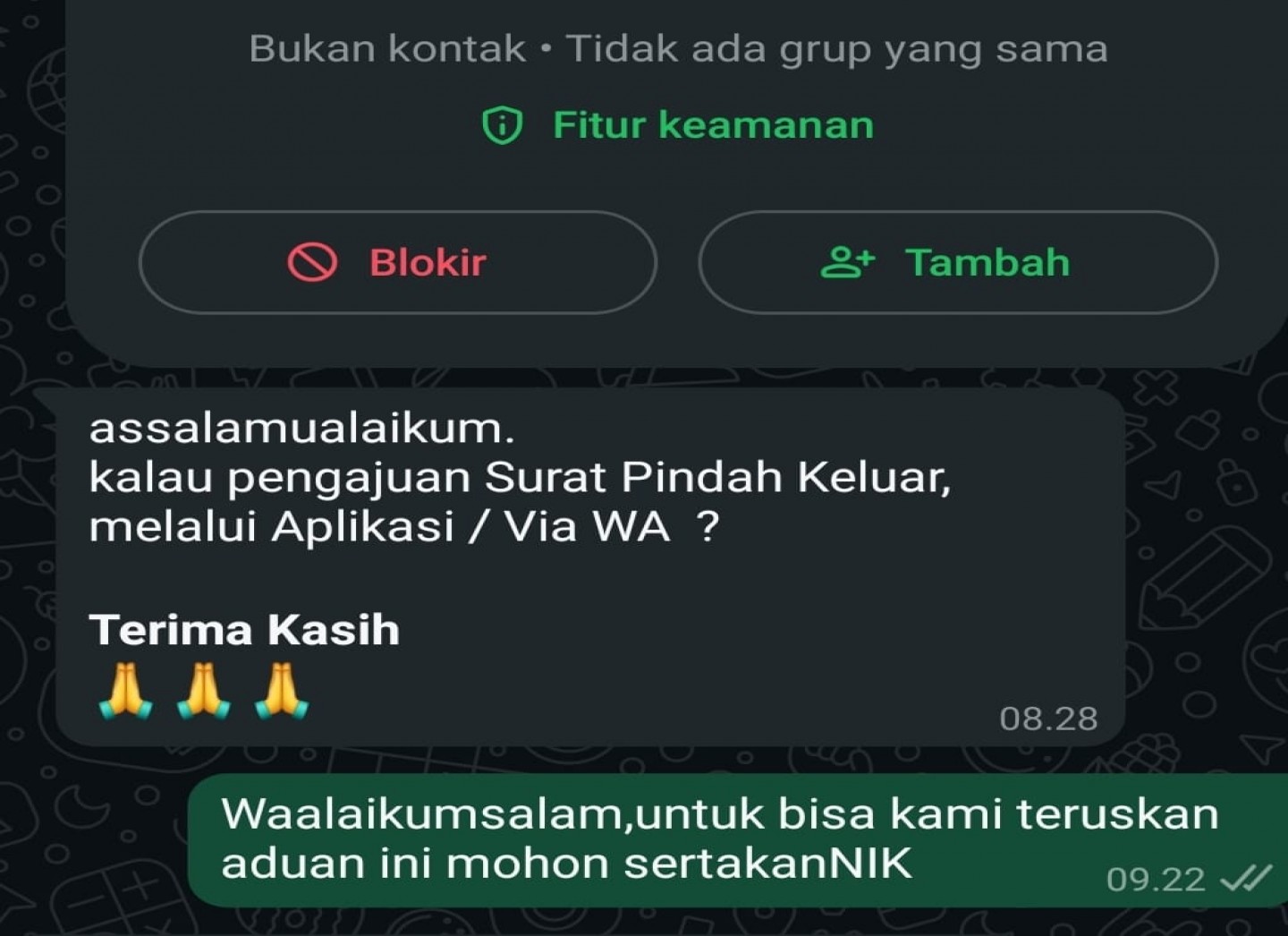This screenshot has width=1288, height=936.
Task: Select the Waalaikumsalam reply line
Action: (720, 814)
